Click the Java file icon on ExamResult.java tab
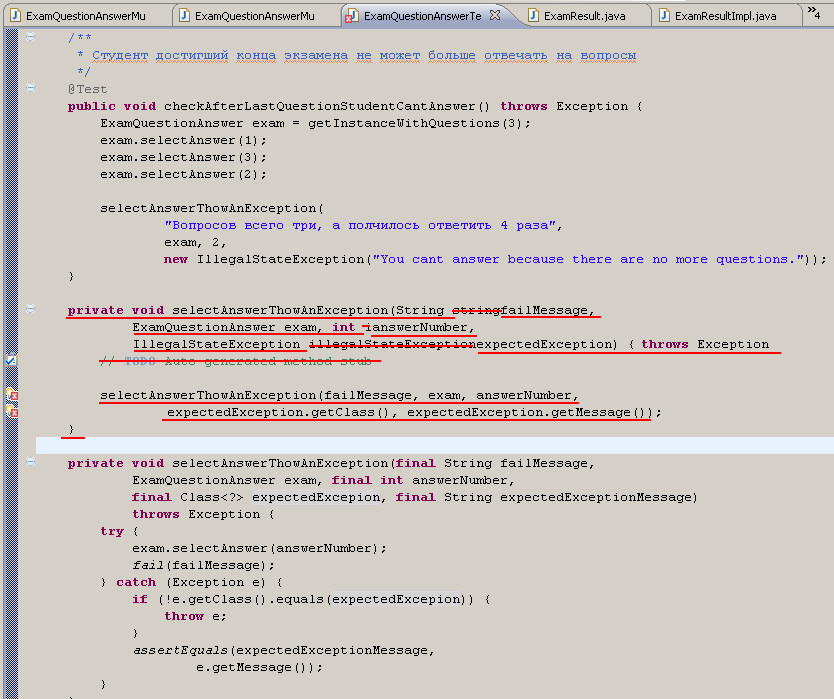Image resolution: width=834 pixels, height=699 pixels. pos(533,14)
